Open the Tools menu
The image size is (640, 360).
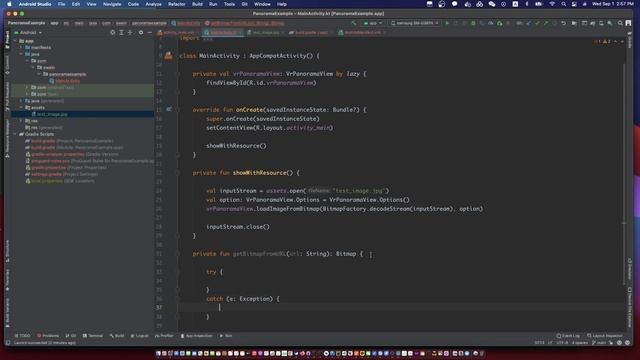pyautogui.click(x=229, y=4)
